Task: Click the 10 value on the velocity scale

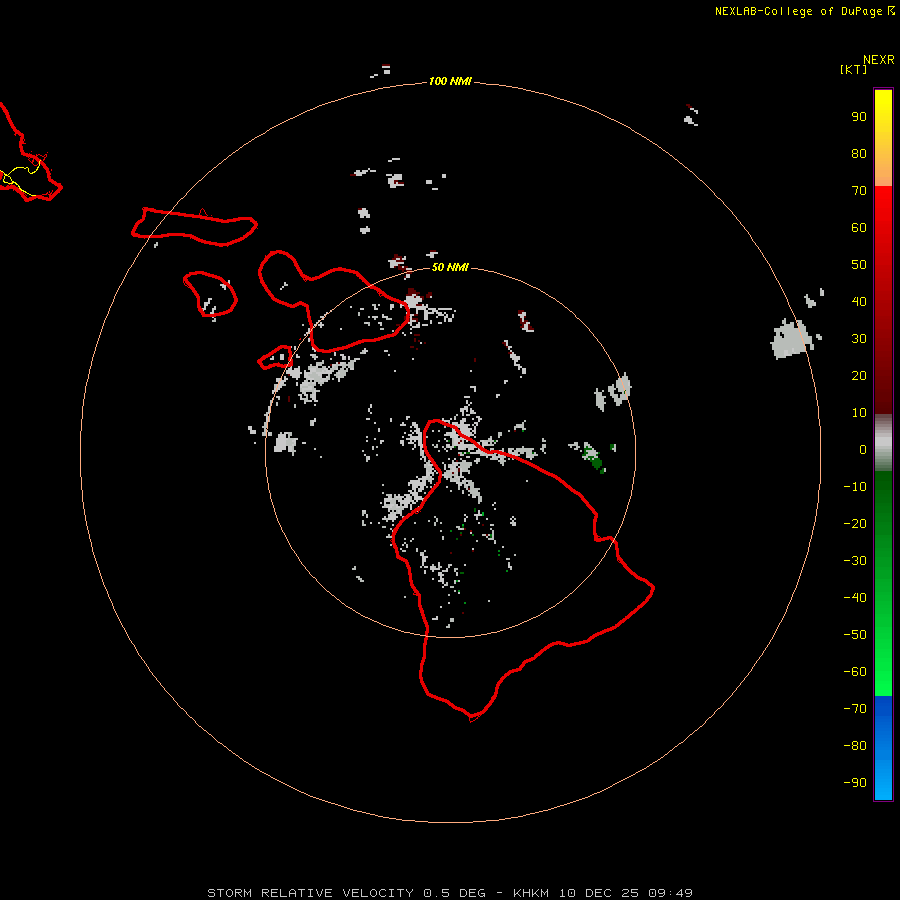Action: [859, 413]
